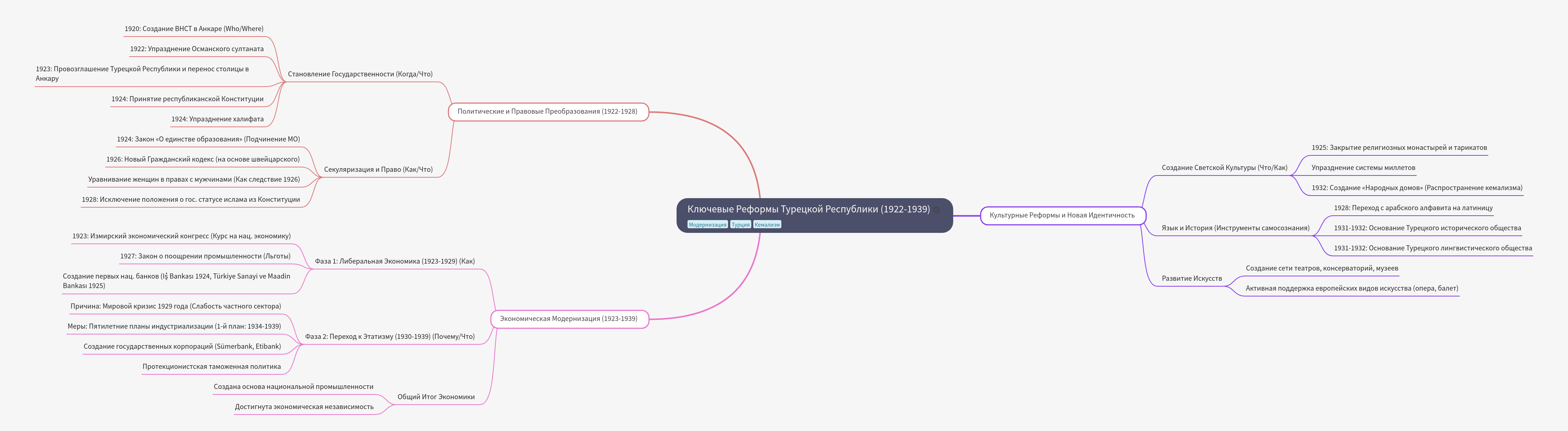The image size is (1568, 431).
Task: Click the Фаза 2: Переход к Этатизму node
Action: (x=390, y=337)
